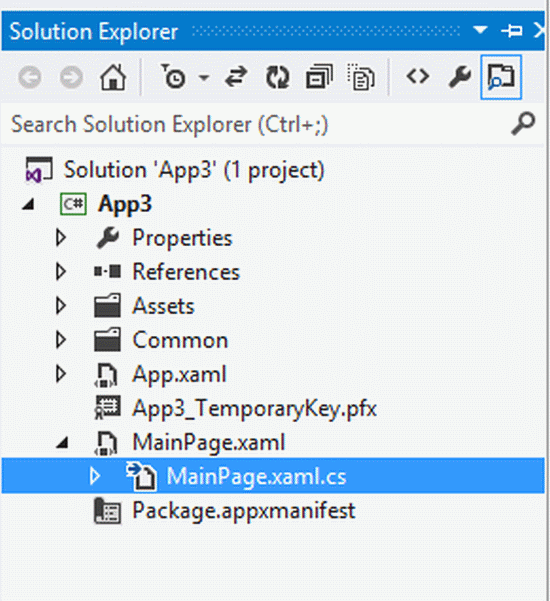Open the pending changes filter dropdown arrow
Image resolution: width=550 pixels, height=601 pixels.
[x=204, y=78]
